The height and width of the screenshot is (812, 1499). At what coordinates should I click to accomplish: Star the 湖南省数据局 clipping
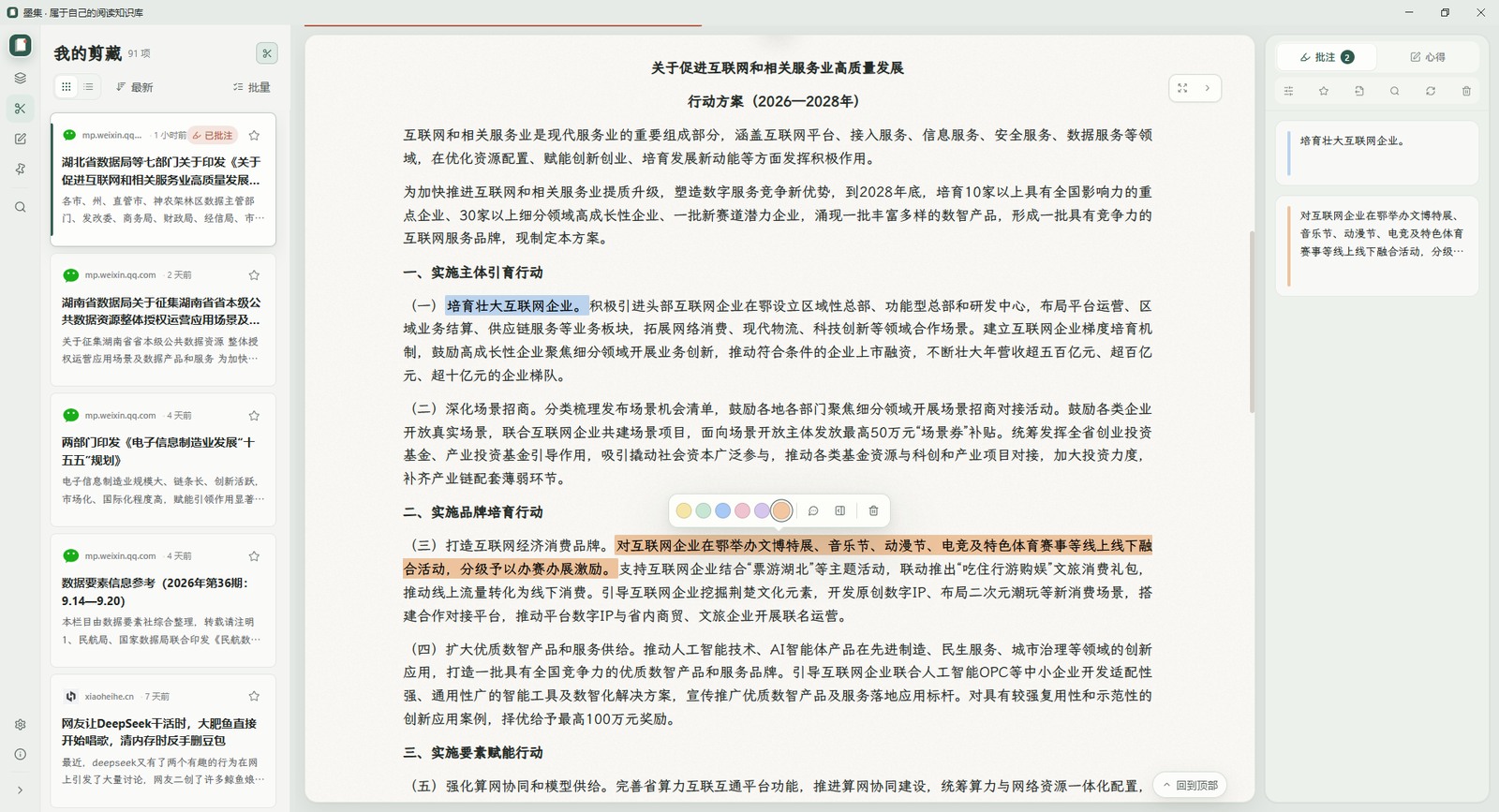pos(254,275)
